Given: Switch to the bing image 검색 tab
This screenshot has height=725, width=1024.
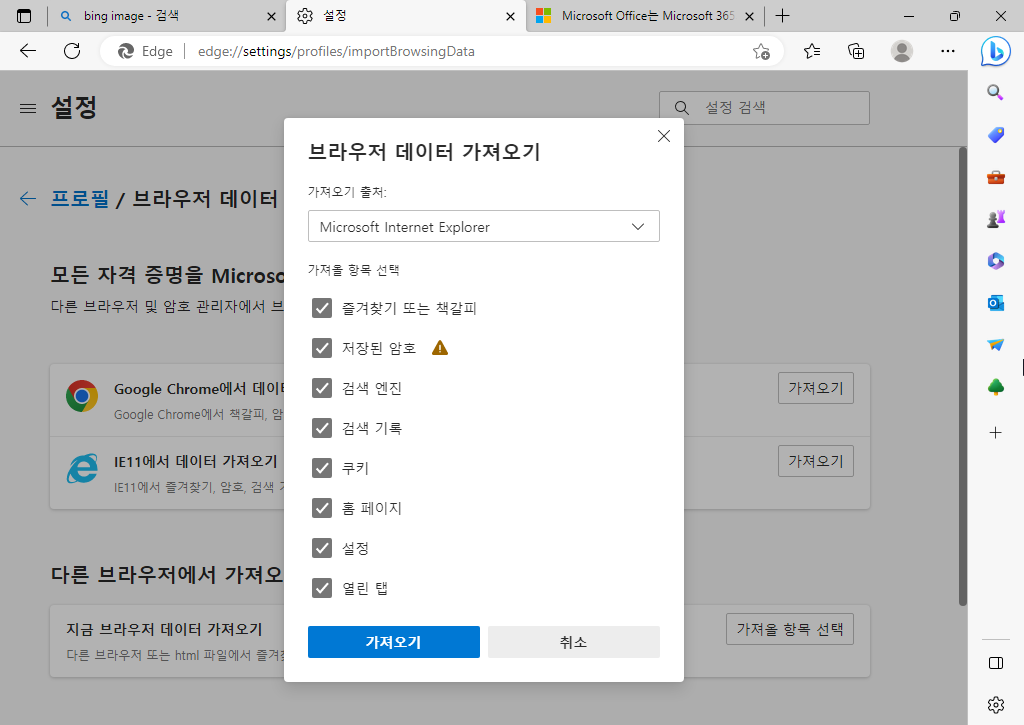Looking at the screenshot, I should pyautogui.click(x=167, y=16).
